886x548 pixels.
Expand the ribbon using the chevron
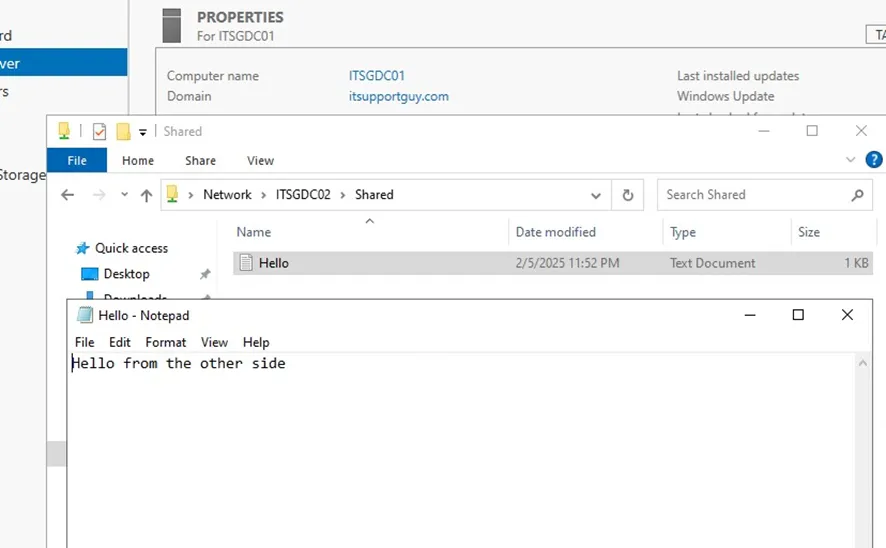point(851,160)
